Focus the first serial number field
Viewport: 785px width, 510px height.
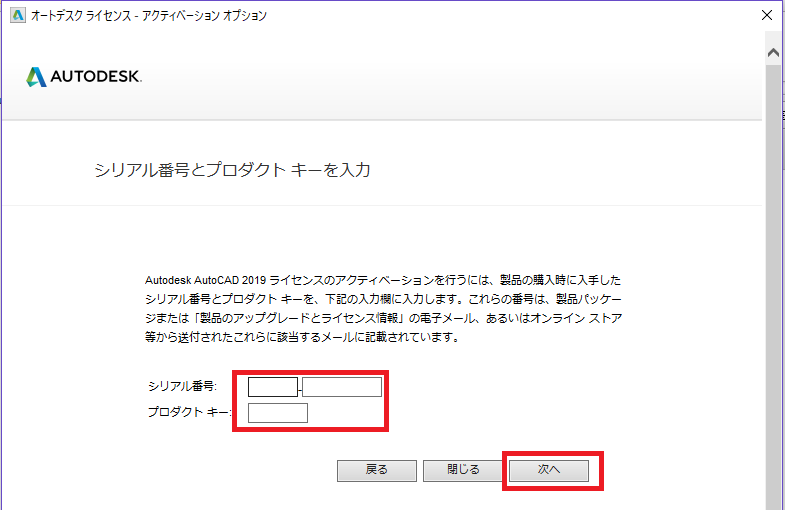tap(273, 387)
